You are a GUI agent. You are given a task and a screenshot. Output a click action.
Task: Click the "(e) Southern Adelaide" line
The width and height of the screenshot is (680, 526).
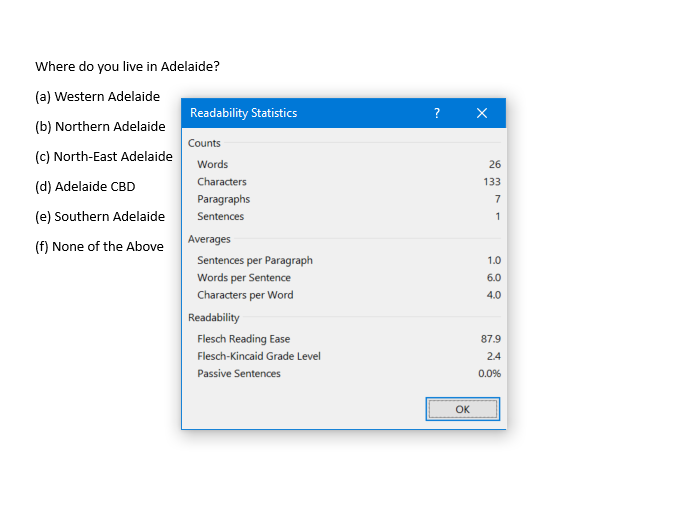(100, 216)
